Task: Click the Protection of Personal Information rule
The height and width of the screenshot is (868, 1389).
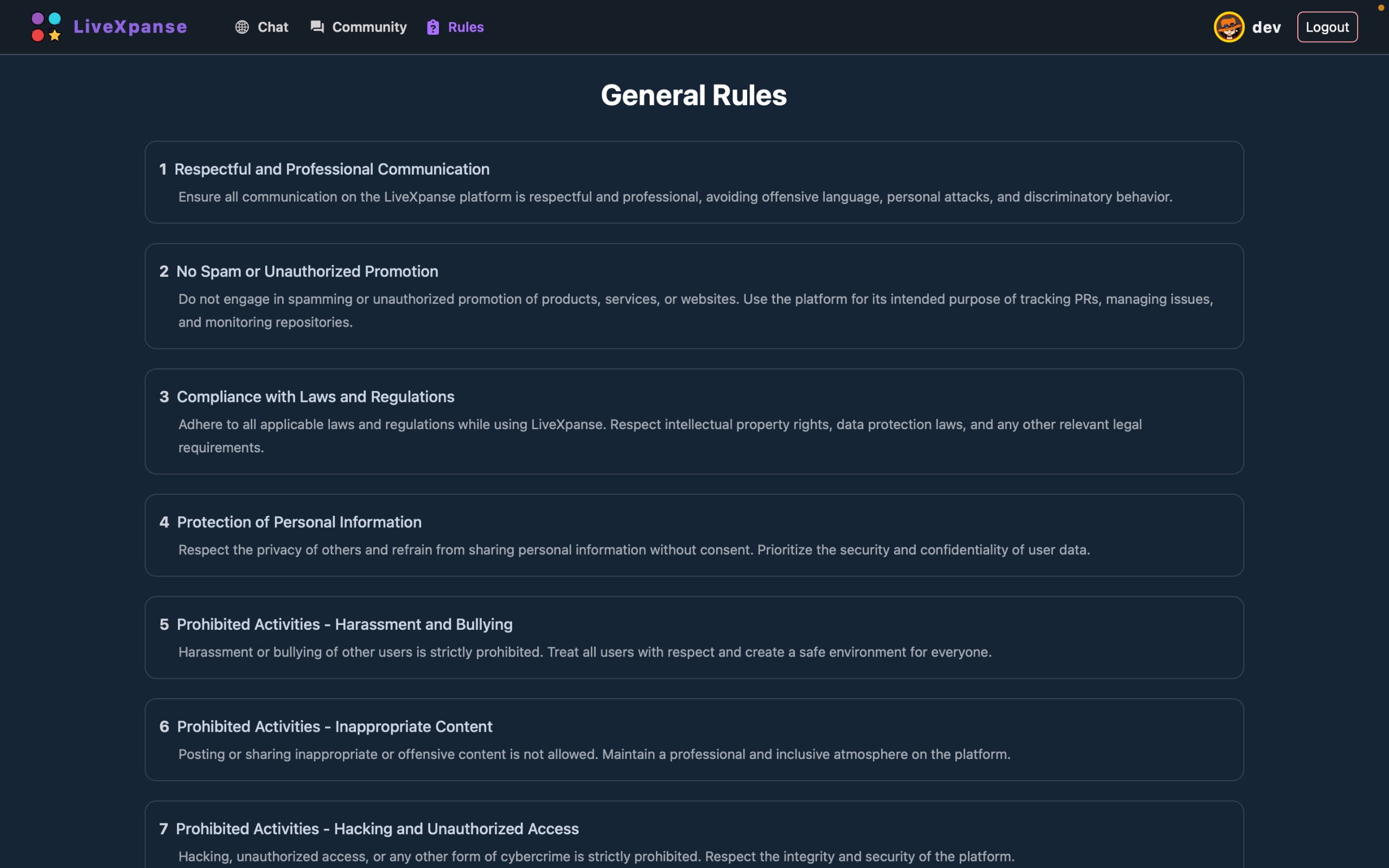Action: [x=693, y=535]
